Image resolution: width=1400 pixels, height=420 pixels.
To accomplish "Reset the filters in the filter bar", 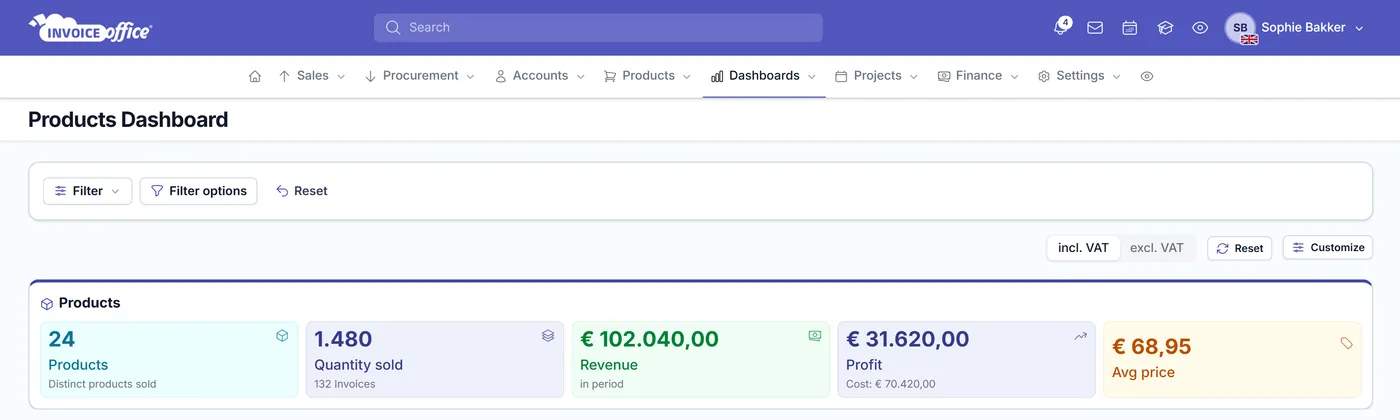I will click(x=302, y=191).
